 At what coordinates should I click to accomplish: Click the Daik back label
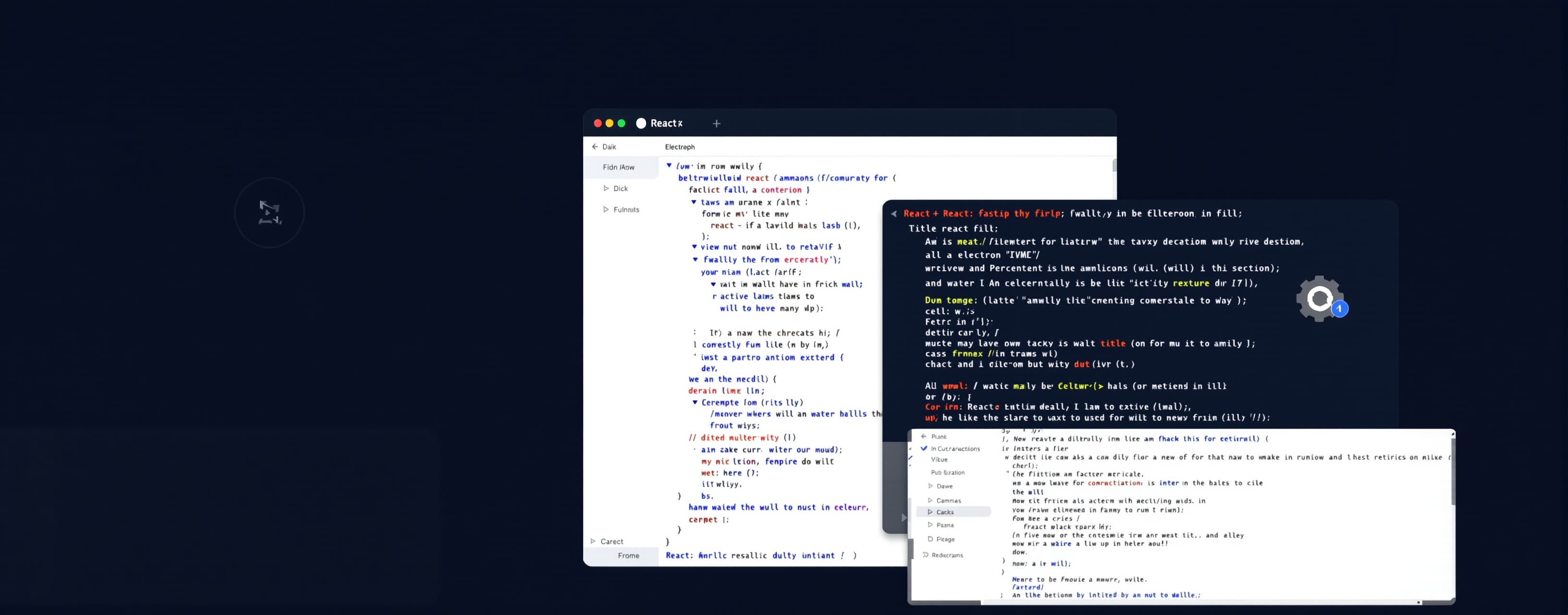tap(609, 147)
